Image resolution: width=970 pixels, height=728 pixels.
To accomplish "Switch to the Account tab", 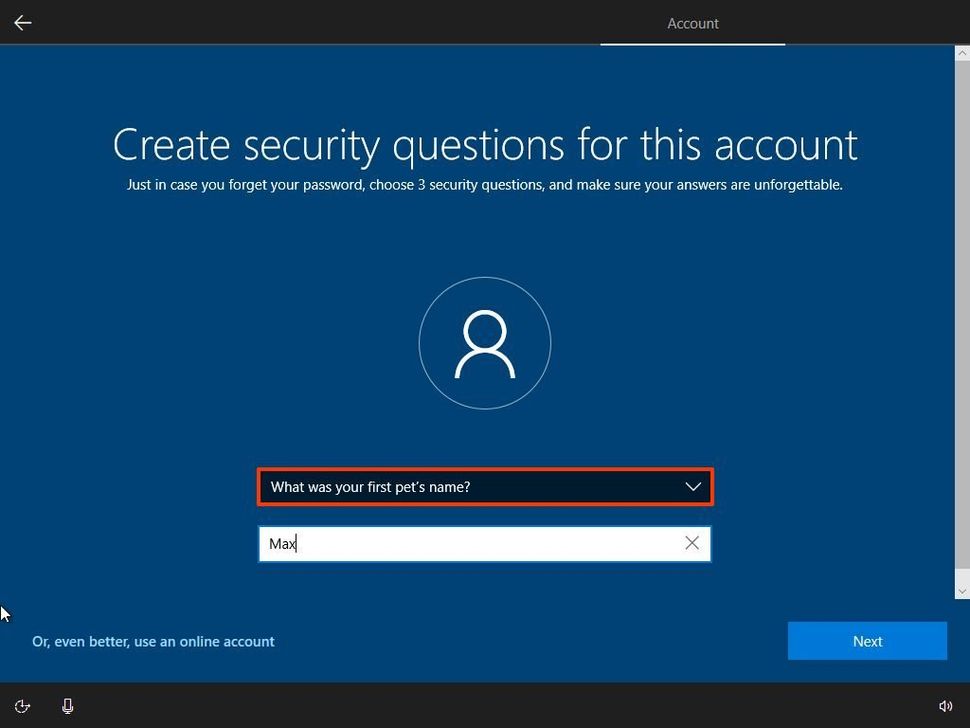I will point(692,23).
